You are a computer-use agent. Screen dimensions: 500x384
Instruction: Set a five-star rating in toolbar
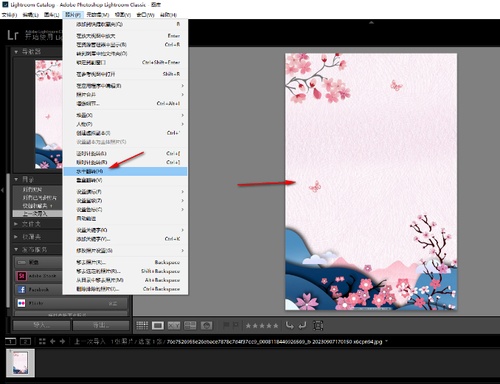click(276, 326)
